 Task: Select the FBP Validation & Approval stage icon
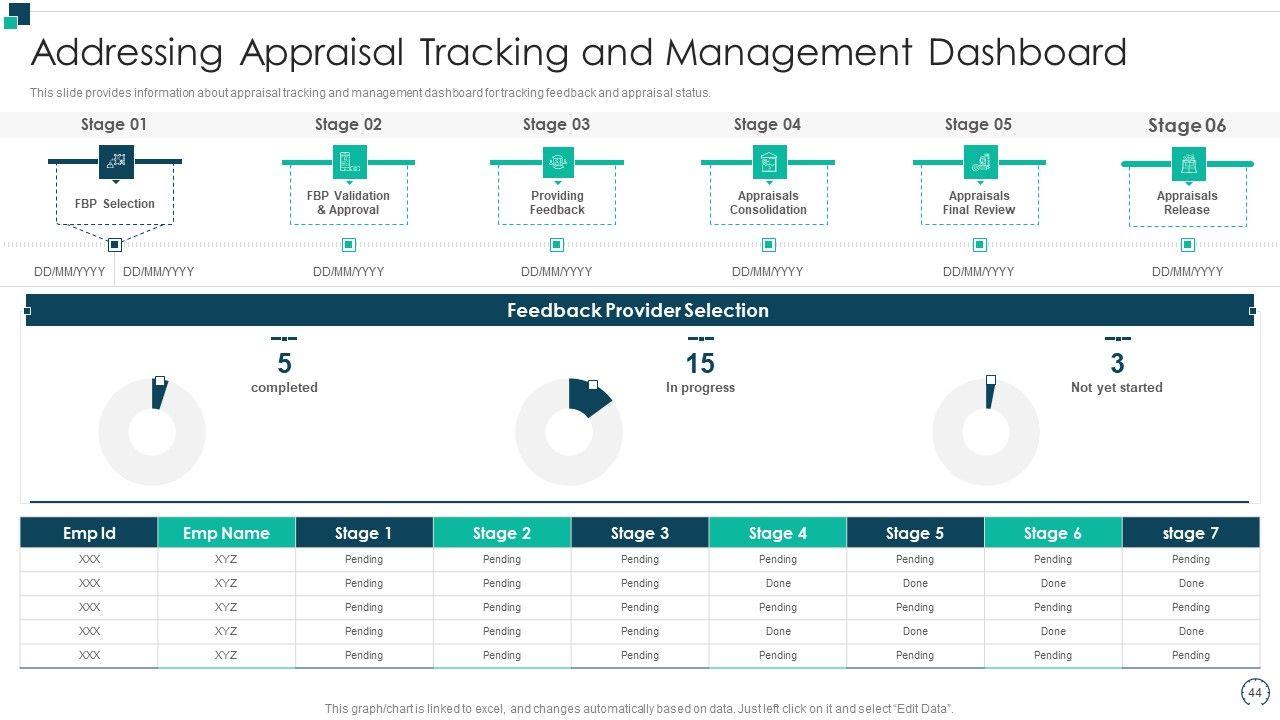(349, 161)
